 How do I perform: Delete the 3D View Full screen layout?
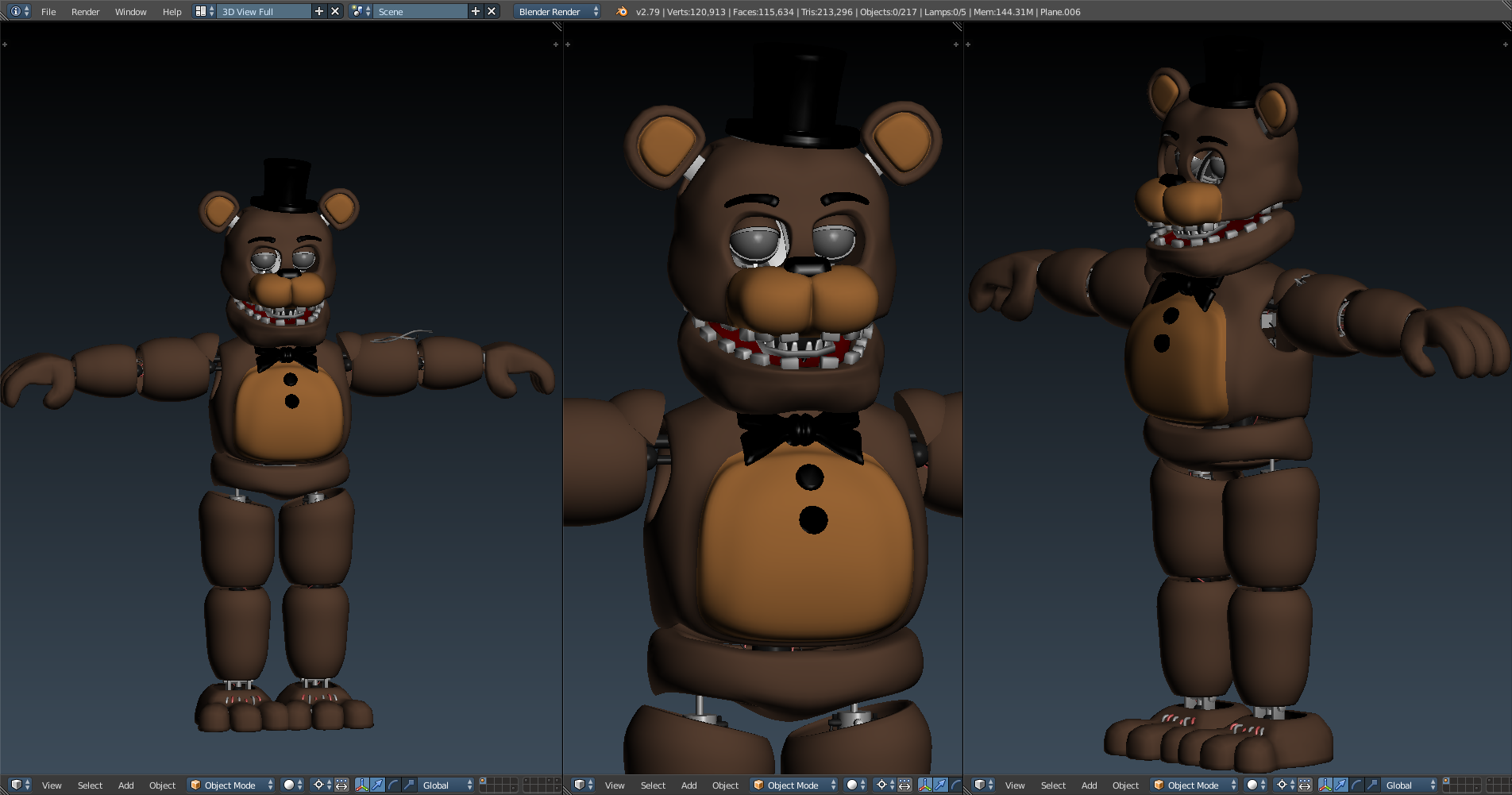[x=335, y=11]
